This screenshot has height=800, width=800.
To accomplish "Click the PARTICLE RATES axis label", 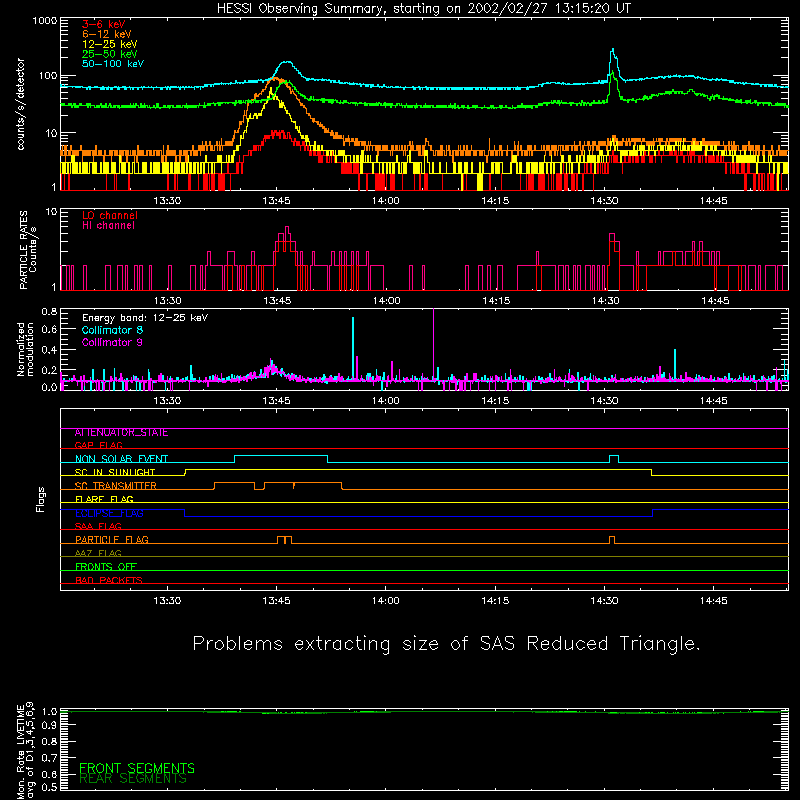I will pyautogui.click(x=28, y=249).
